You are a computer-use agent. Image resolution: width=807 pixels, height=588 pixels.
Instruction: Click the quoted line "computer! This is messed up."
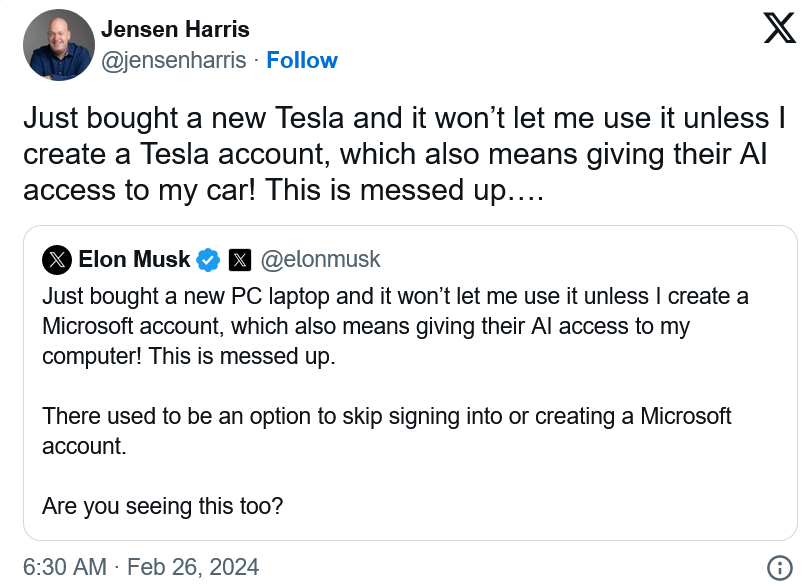189,357
